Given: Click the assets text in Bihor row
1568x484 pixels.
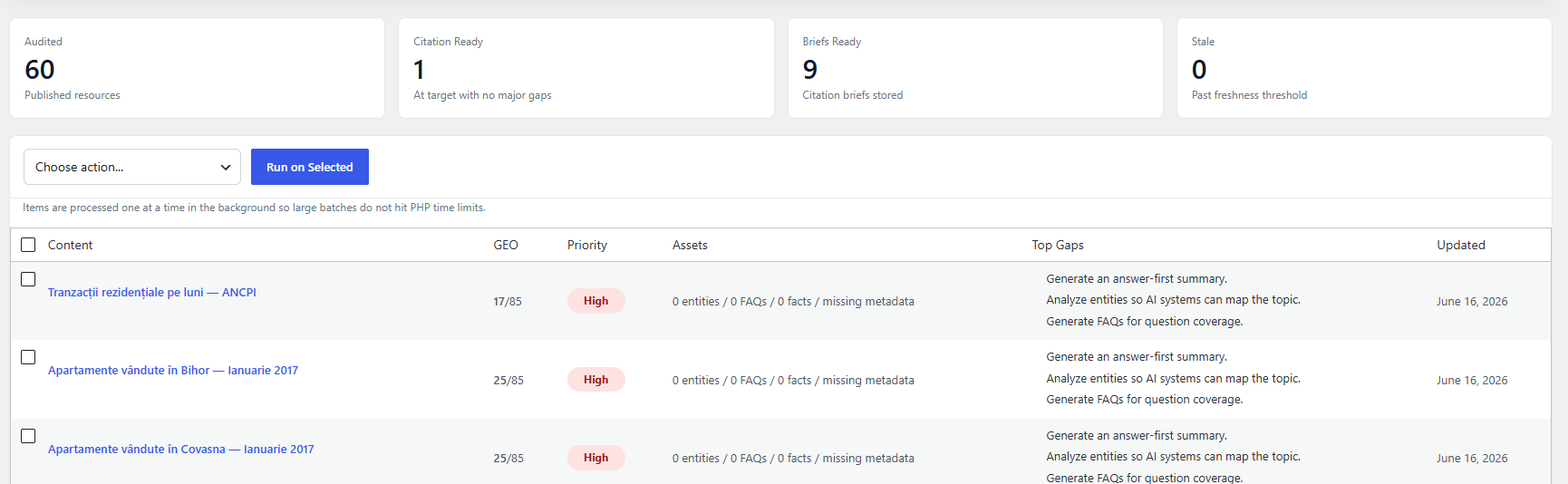Looking at the screenshot, I should point(793,381).
